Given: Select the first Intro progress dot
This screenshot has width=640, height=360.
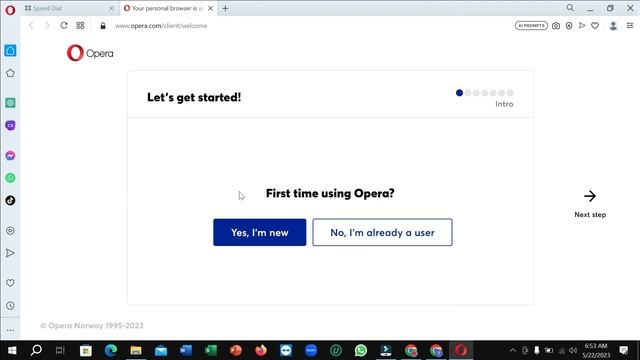Looking at the screenshot, I should point(459,93).
